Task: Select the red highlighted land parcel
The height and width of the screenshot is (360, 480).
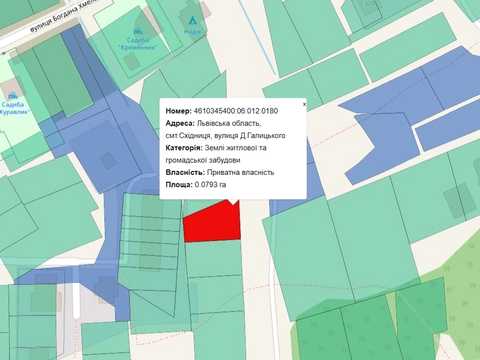Action: click(x=213, y=222)
